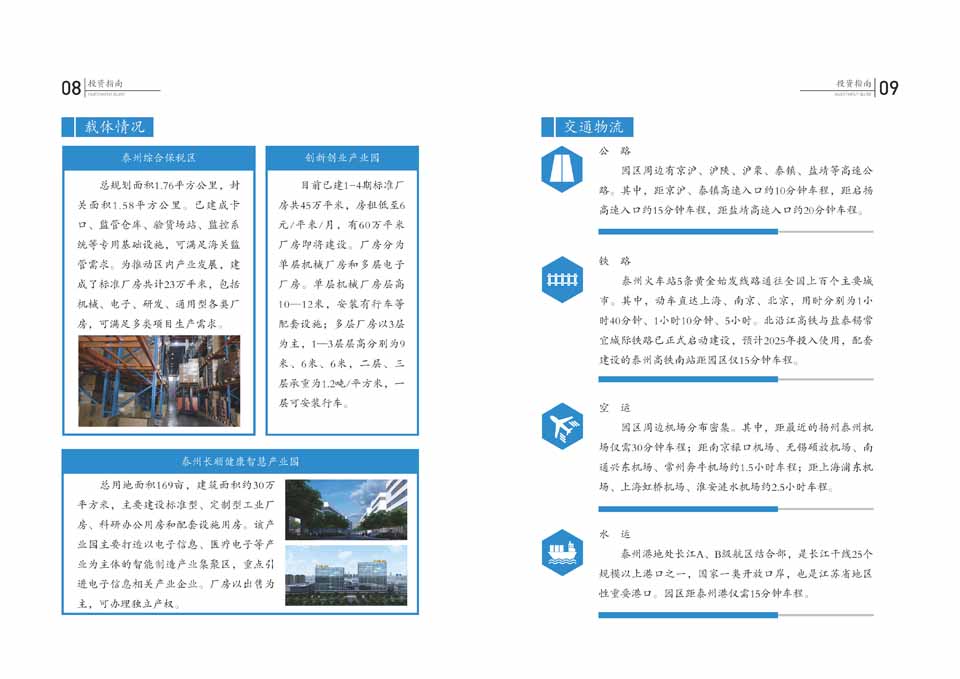
Task: Open the tree-lined street photo
Action: tap(346, 509)
